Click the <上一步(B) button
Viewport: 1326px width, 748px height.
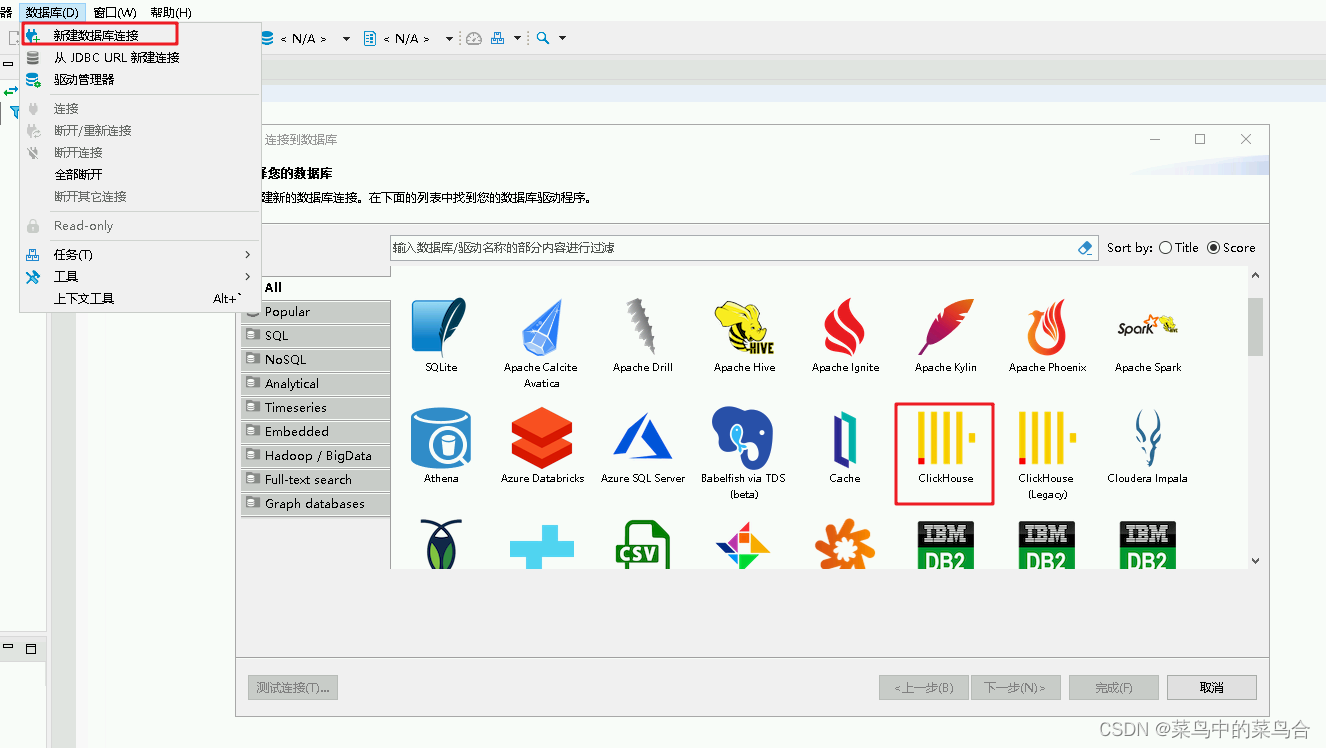click(x=923, y=687)
